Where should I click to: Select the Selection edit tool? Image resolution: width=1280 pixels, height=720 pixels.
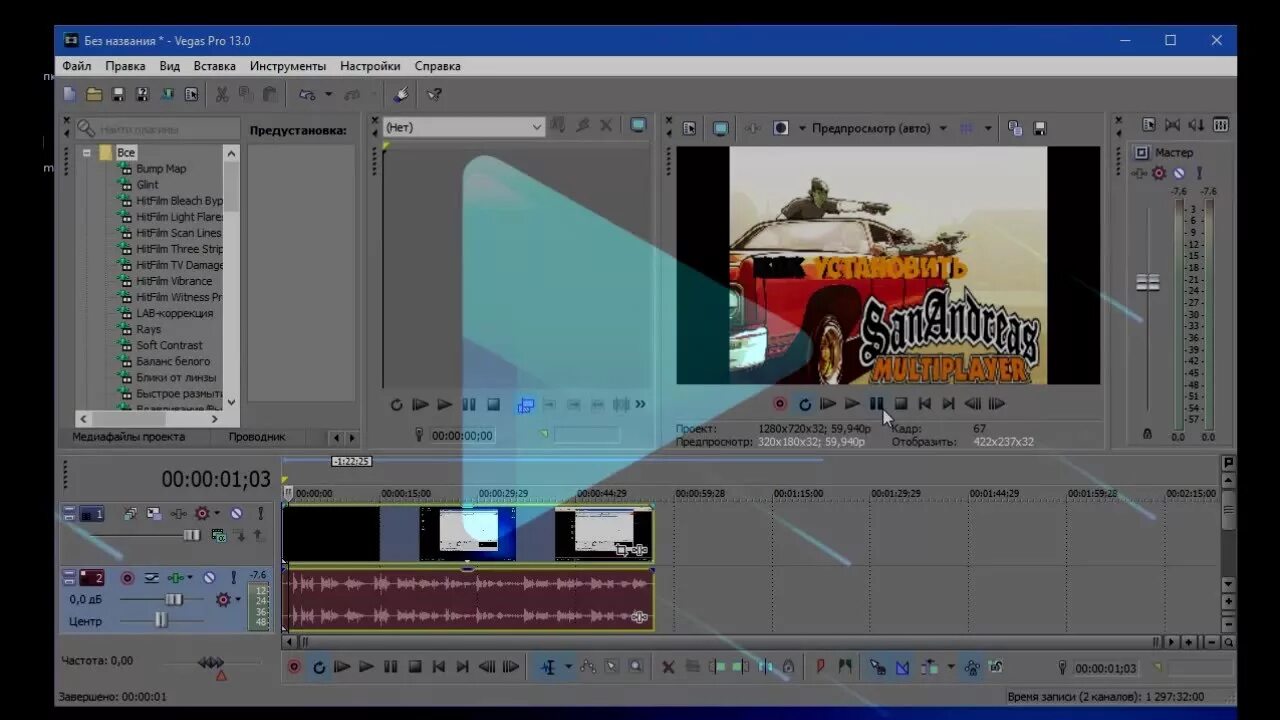coord(611,667)
